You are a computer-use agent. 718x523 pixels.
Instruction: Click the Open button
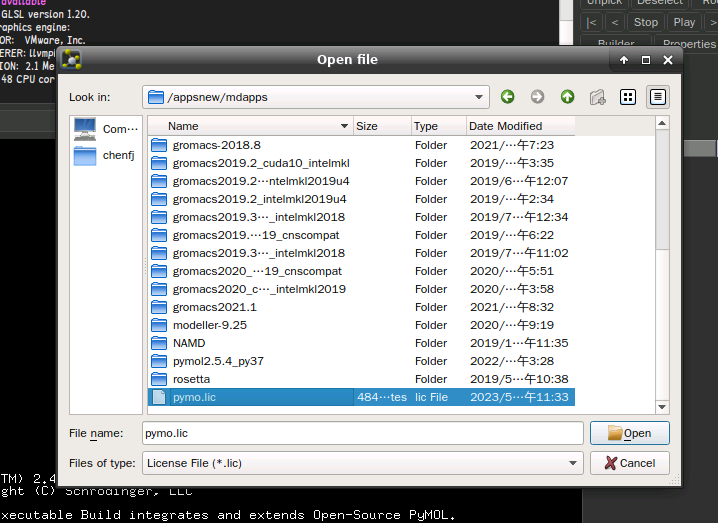[x=630, y=433]
